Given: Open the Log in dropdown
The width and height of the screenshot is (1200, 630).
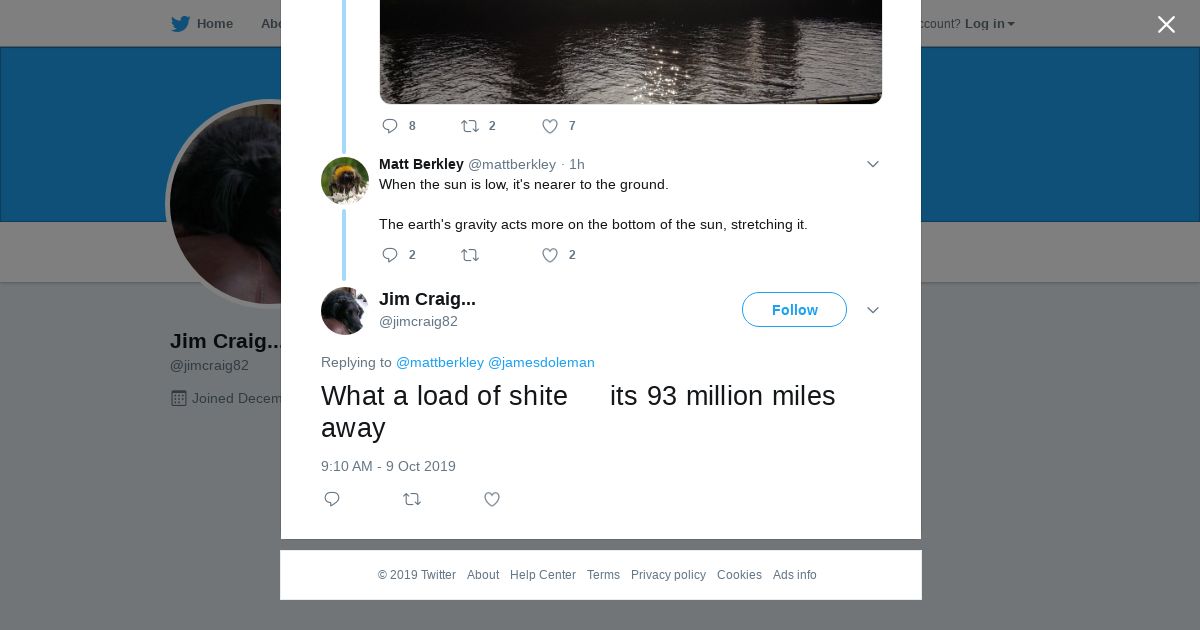Looking at the screenshot, I should (989, 24).
